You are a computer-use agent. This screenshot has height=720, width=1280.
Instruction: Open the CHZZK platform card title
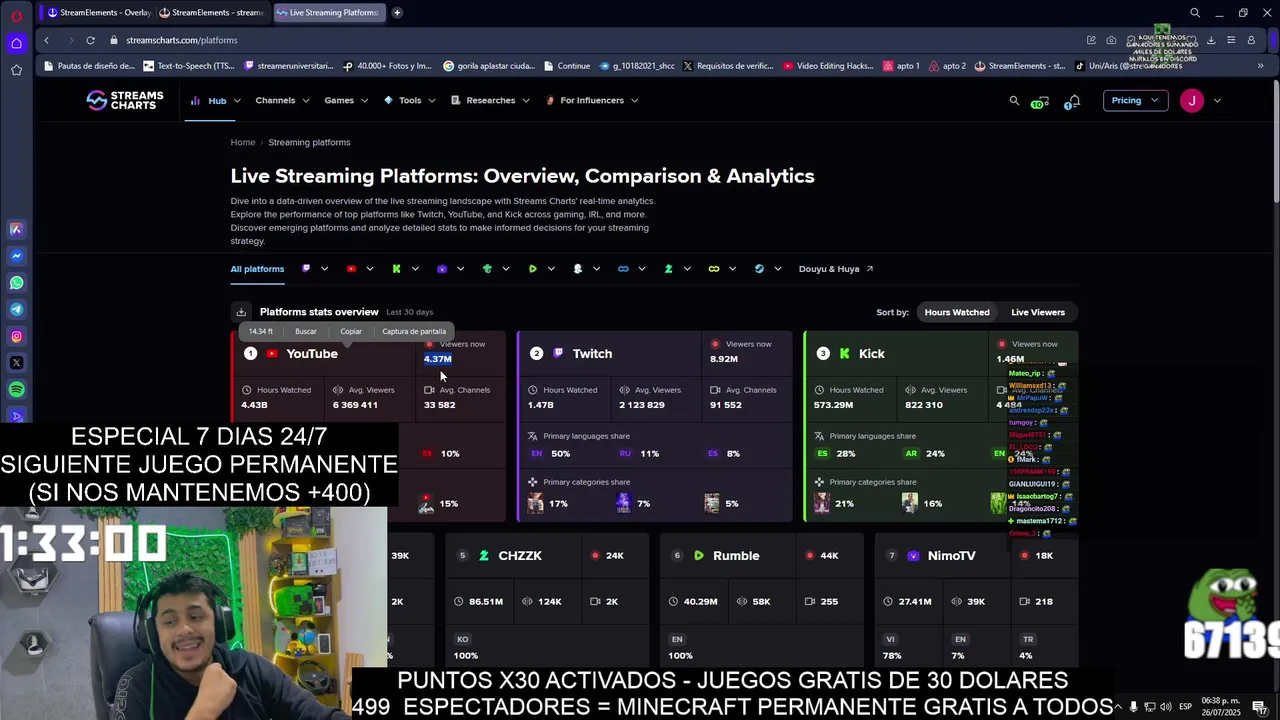click(520, 556)
